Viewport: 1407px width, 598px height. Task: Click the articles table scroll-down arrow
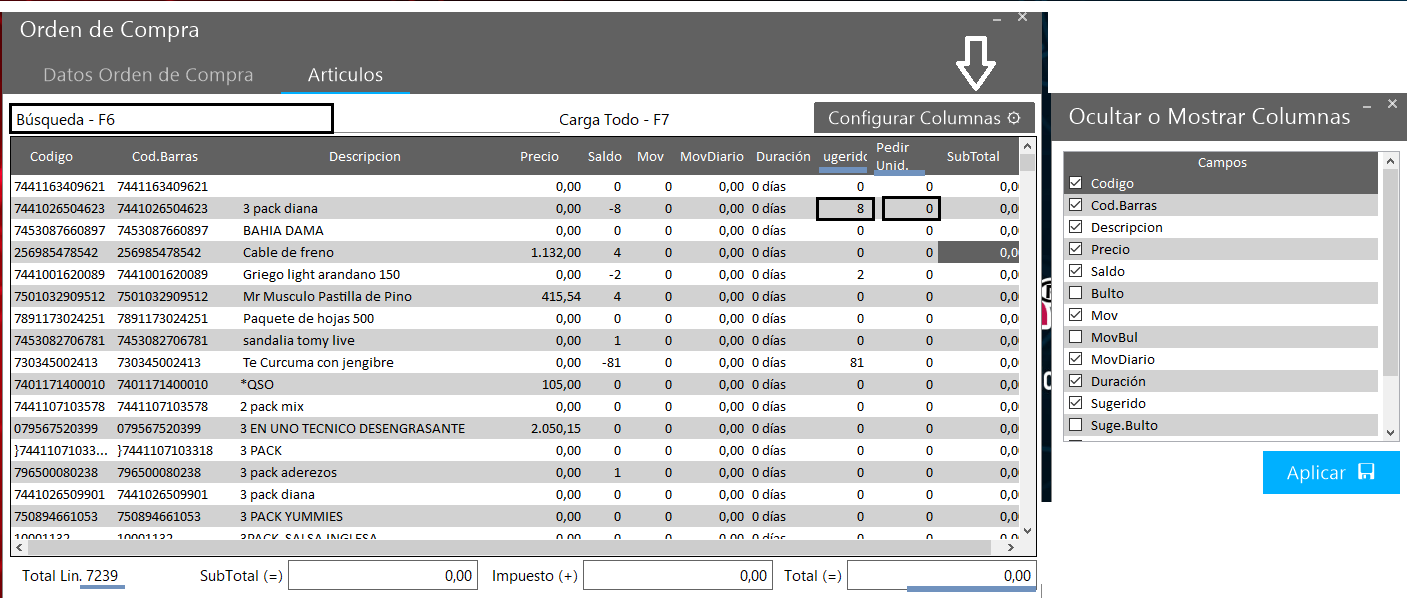(x=1026, y=530)
